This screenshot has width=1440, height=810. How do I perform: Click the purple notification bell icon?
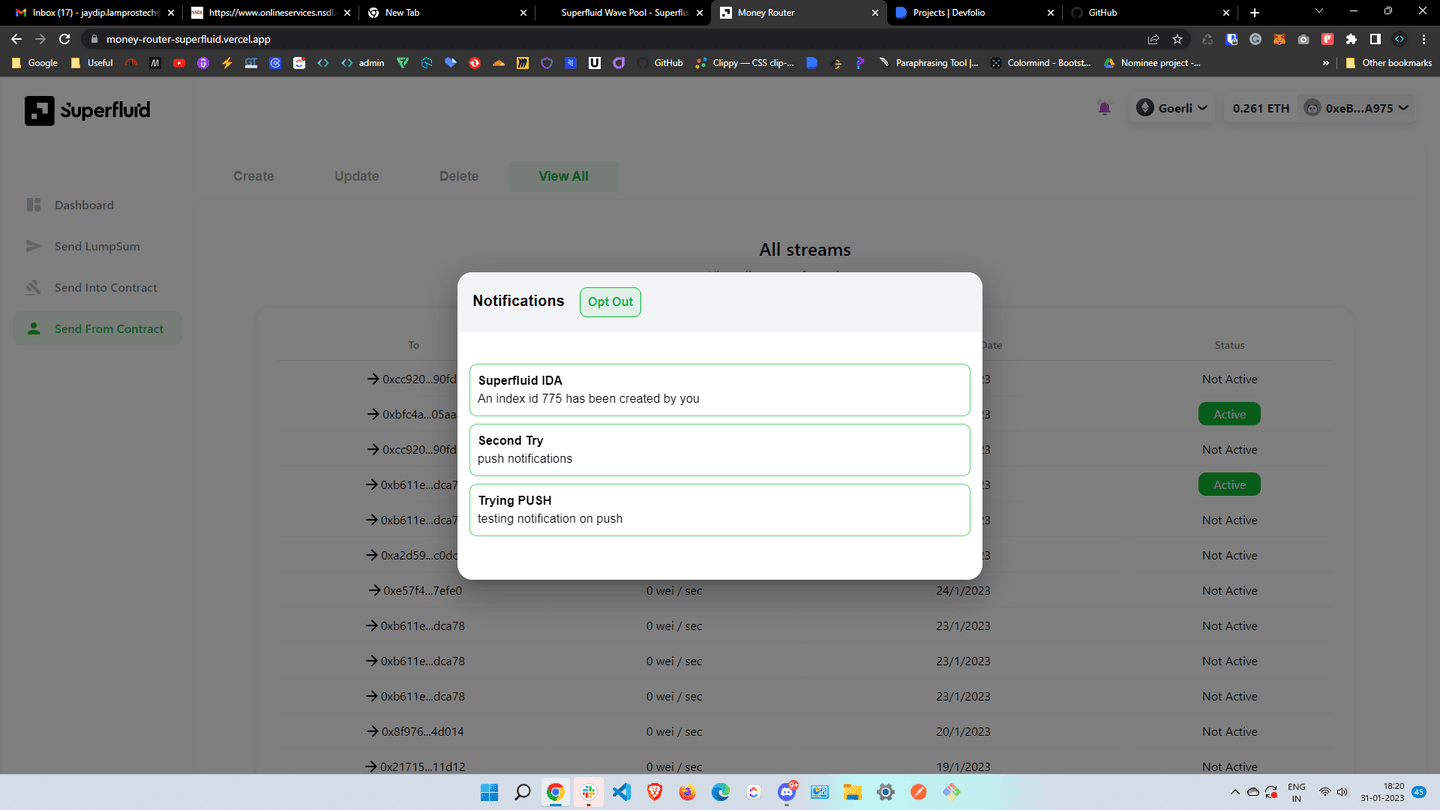pos(1104,108)
